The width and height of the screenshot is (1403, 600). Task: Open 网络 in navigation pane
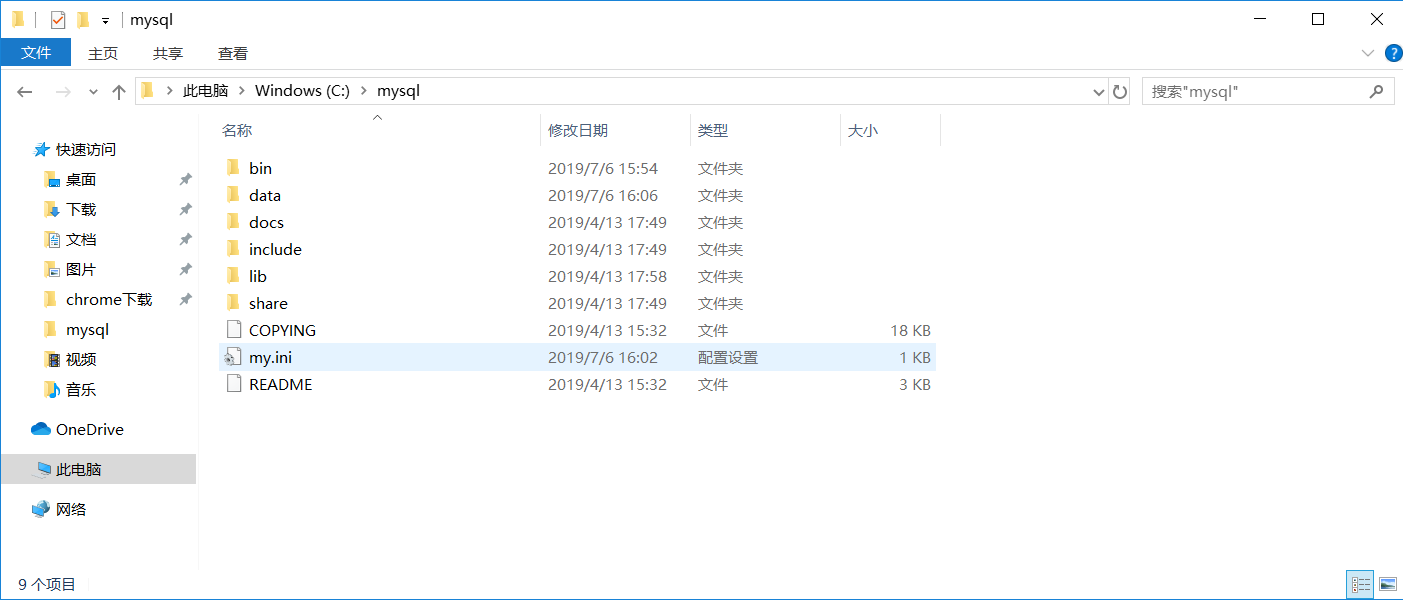tap(59, 509)
